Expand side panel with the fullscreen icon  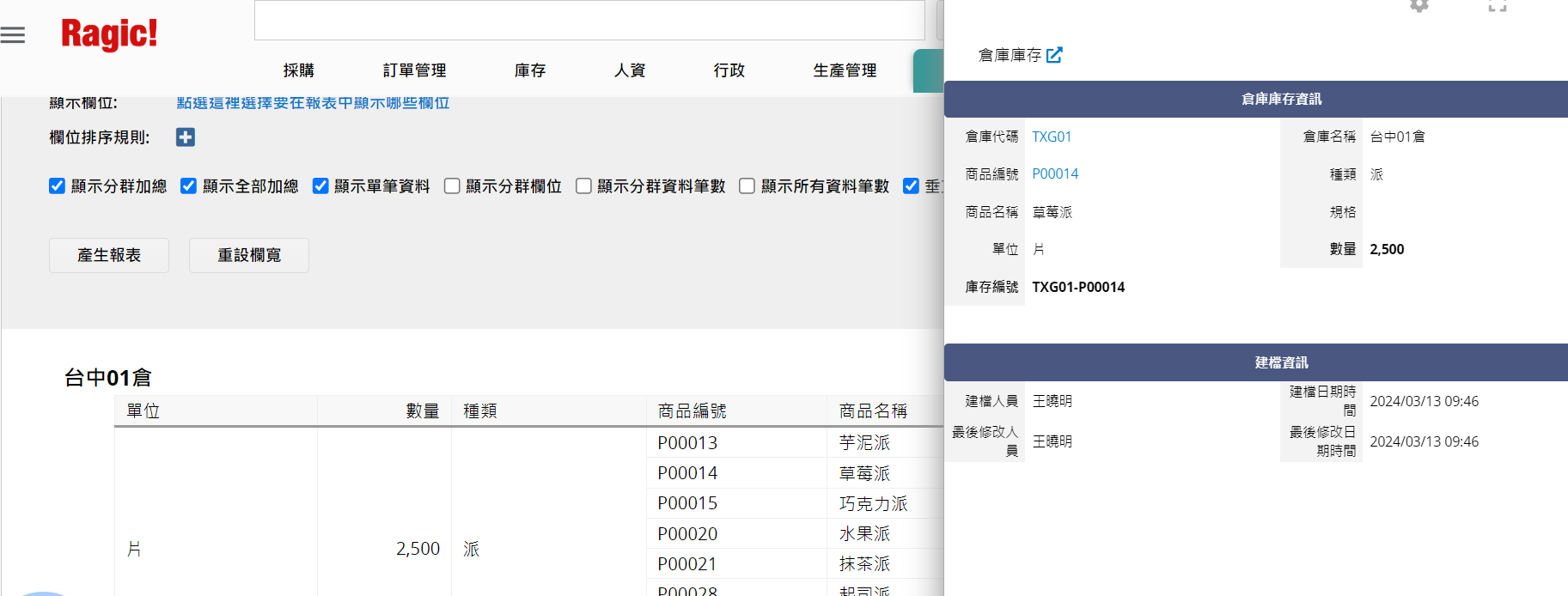pos(1498,6)
